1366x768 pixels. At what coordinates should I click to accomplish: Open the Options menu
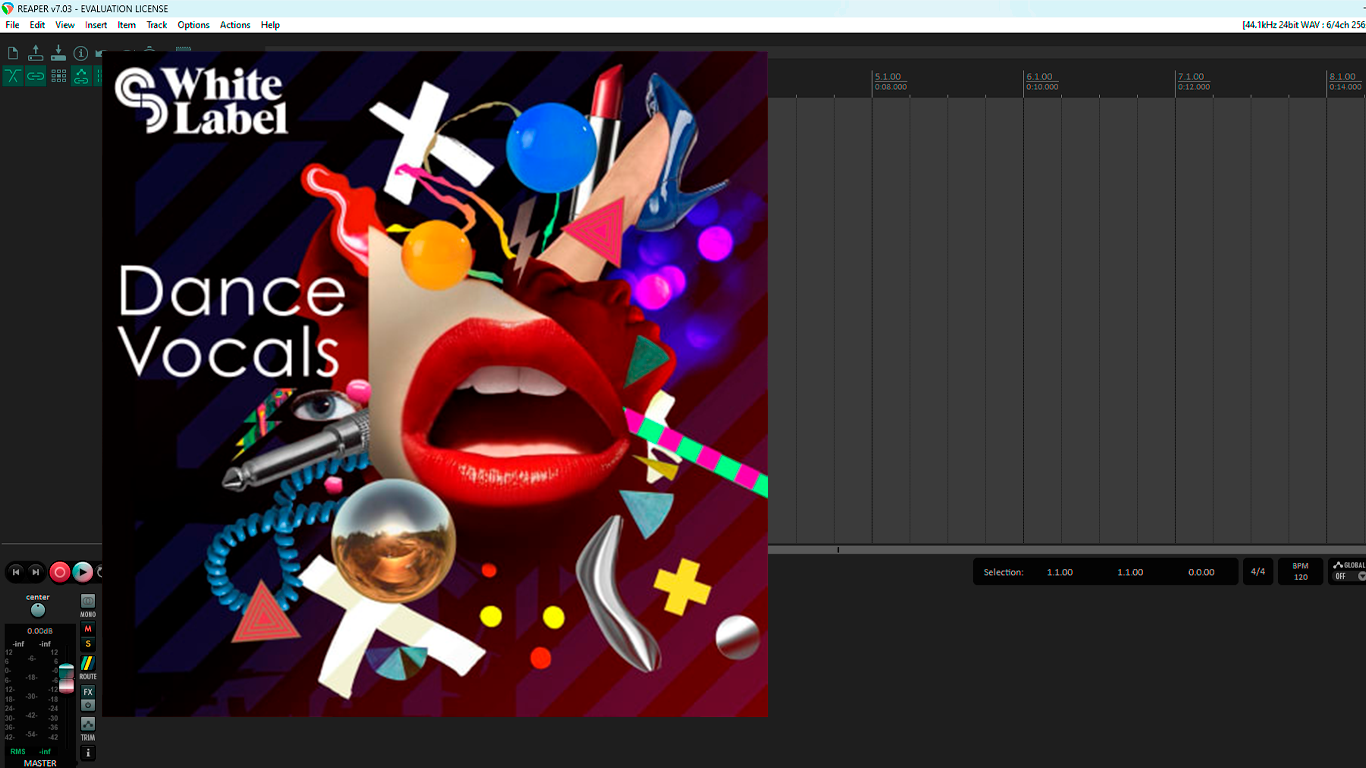click(194, 25)
